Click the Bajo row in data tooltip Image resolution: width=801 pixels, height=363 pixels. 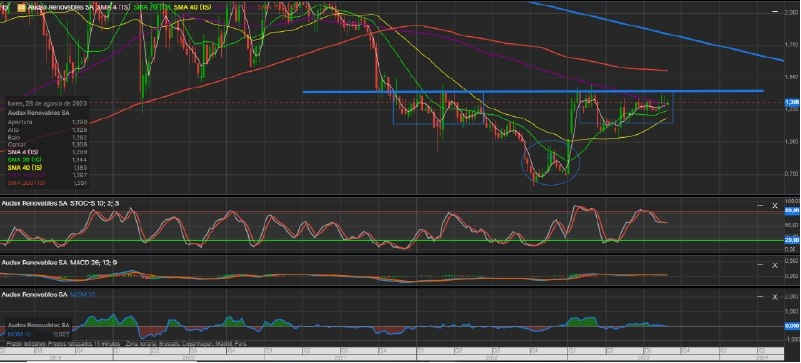[48, 137]
